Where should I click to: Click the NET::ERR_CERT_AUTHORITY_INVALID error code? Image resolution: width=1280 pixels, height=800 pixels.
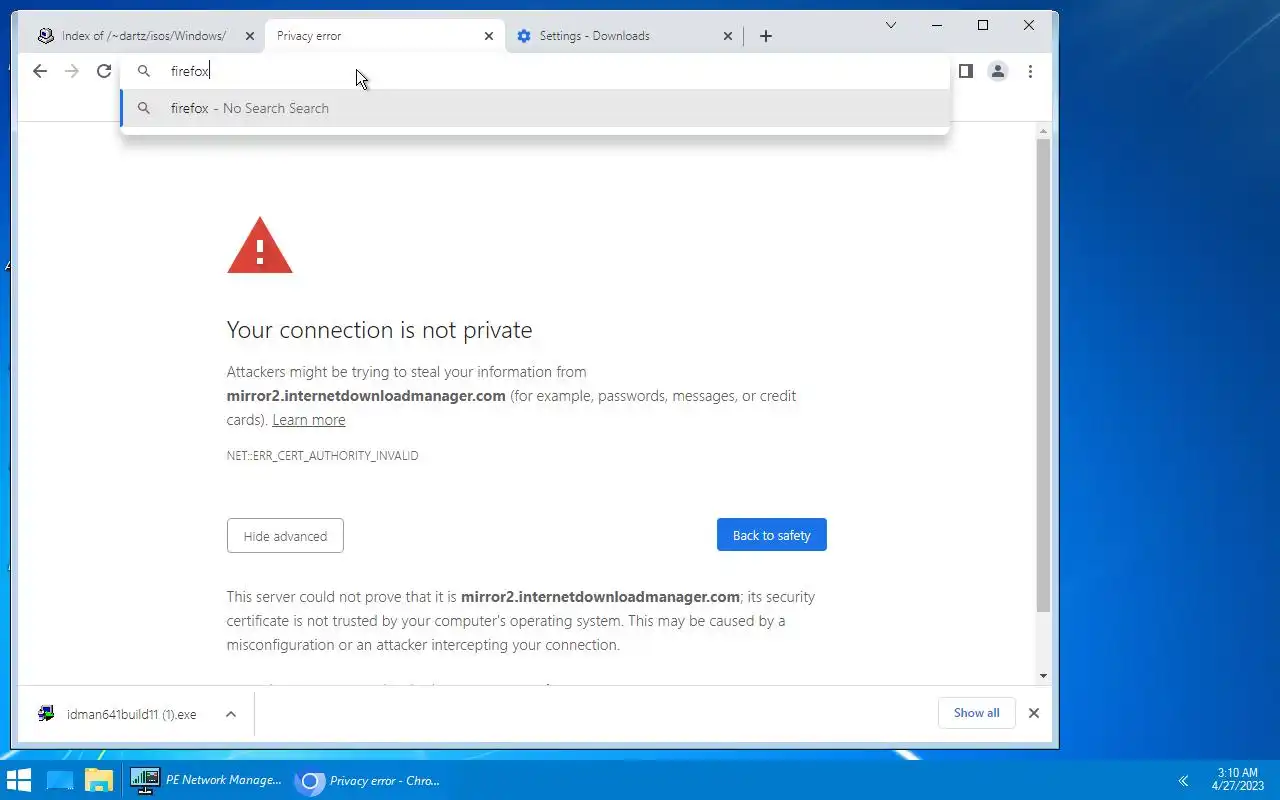pyautogui.click(x=322, y=456)
